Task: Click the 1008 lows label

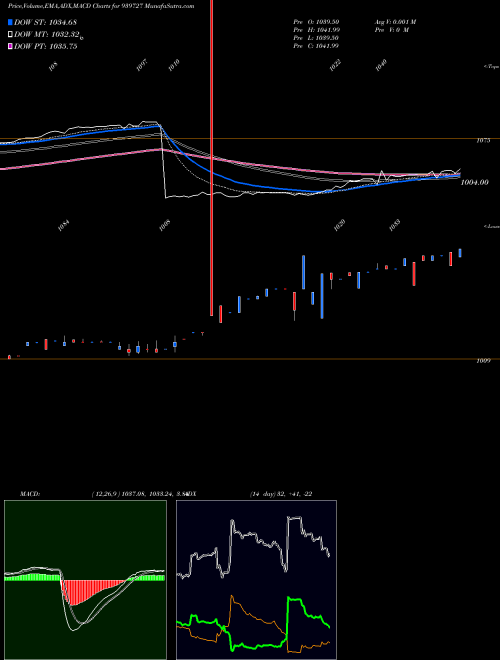Action: coord(165,226)
